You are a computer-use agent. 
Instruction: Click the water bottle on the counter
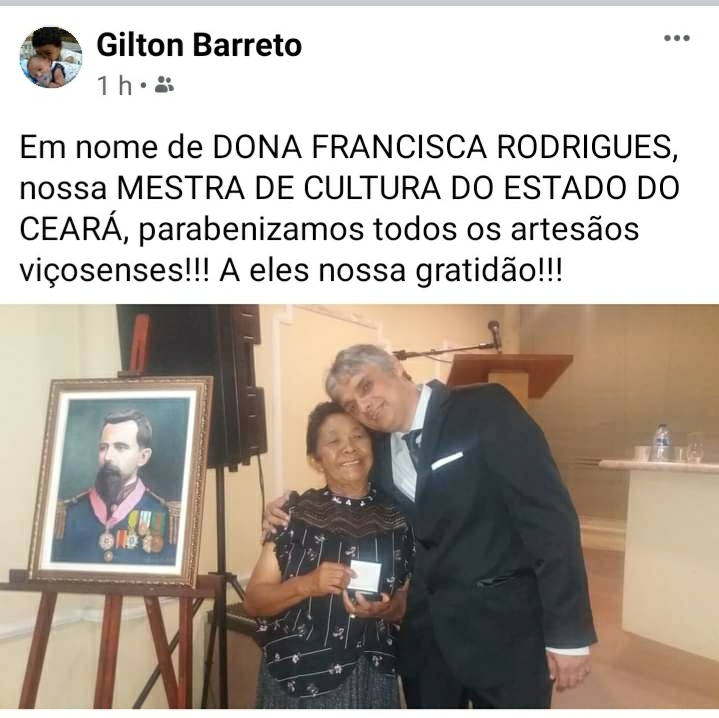(661, 442)
